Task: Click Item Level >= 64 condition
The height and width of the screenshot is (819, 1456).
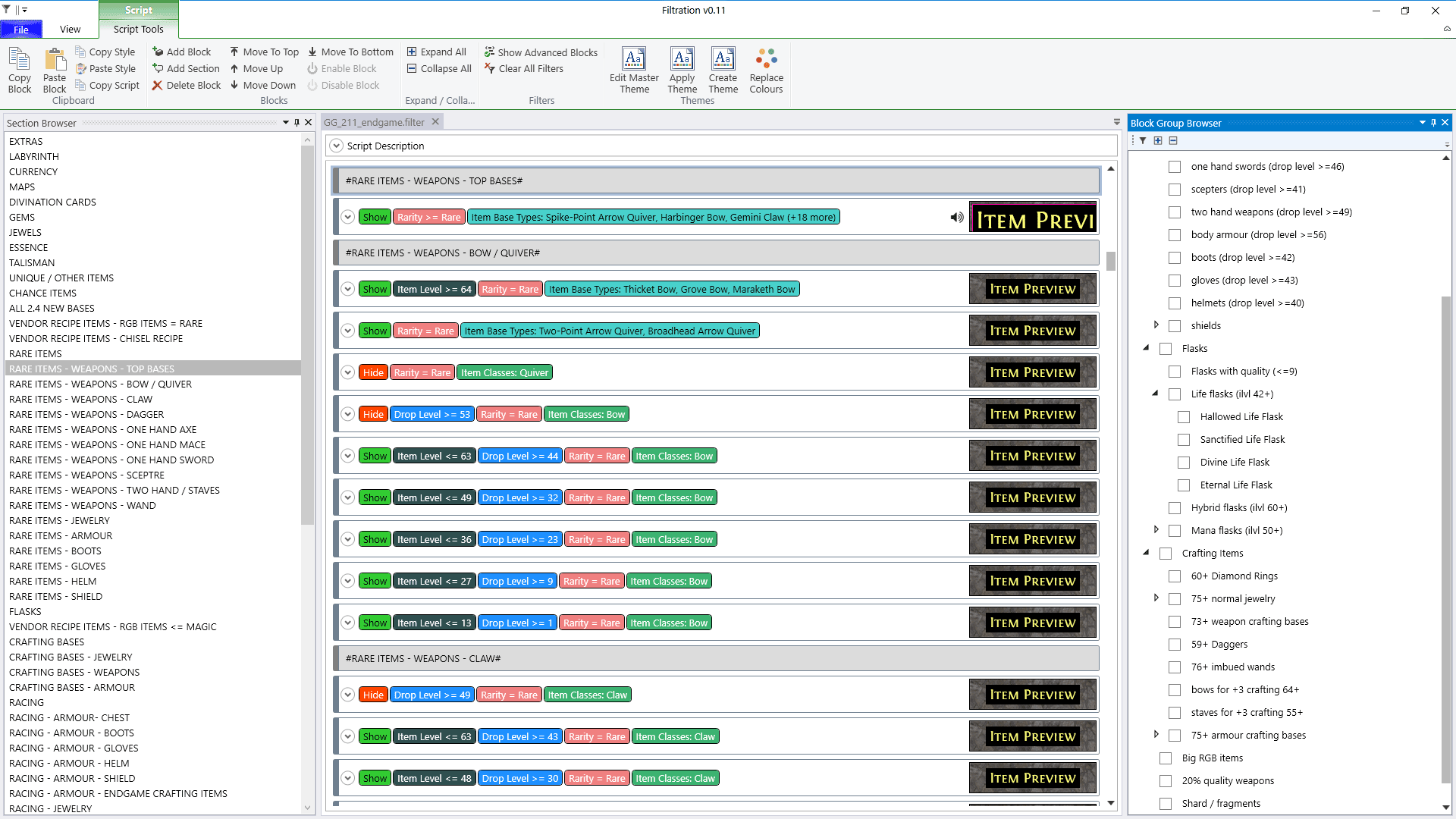Action: tap(435, 289)
